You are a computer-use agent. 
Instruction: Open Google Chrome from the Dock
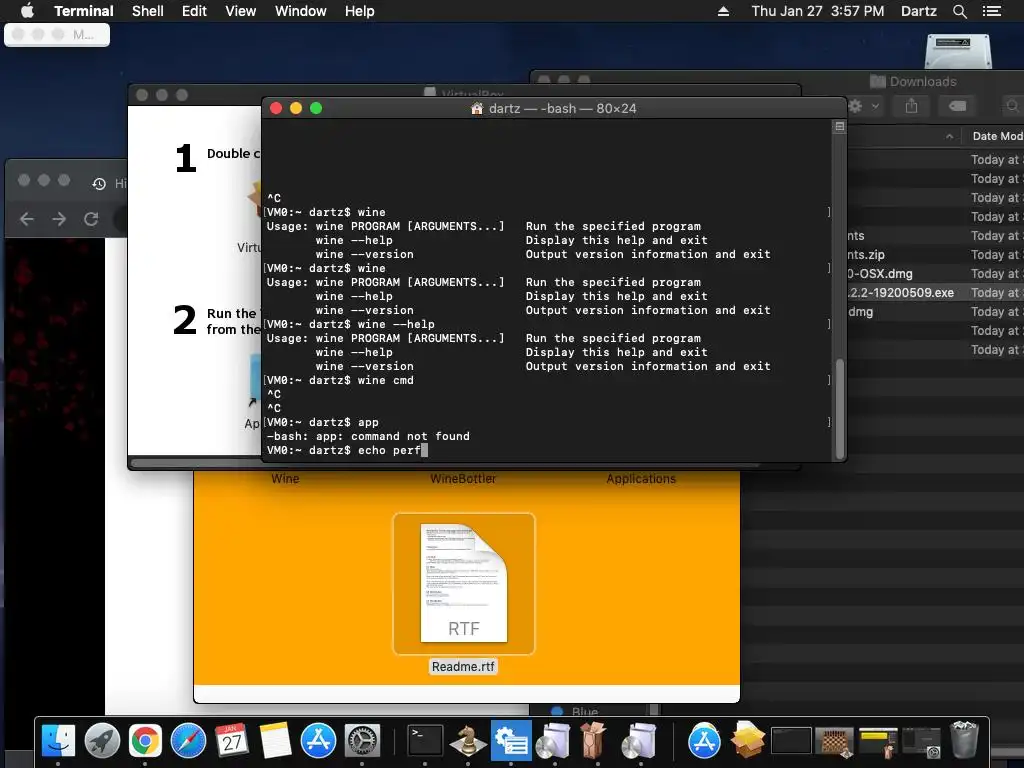145,741
